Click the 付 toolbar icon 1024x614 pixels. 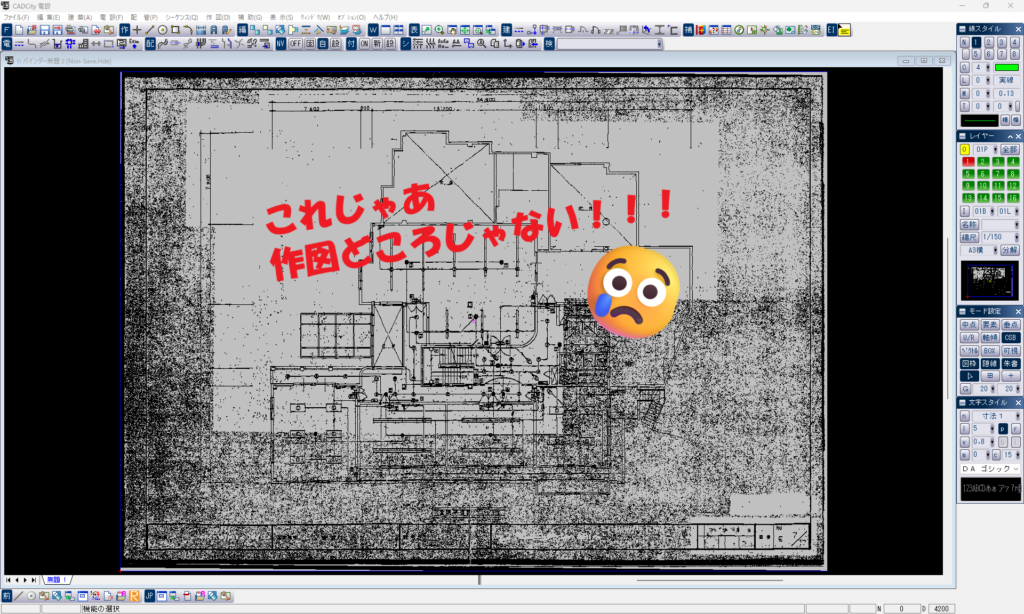pyautogui.click(x=351, y=44)
